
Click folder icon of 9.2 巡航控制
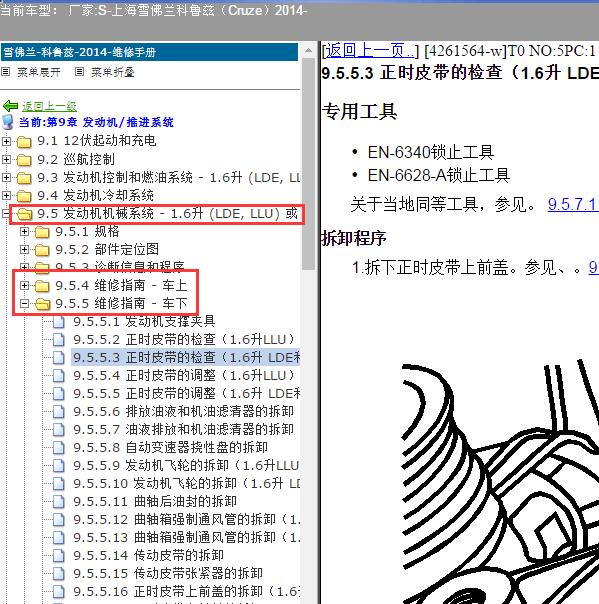(x=24, y=160)
